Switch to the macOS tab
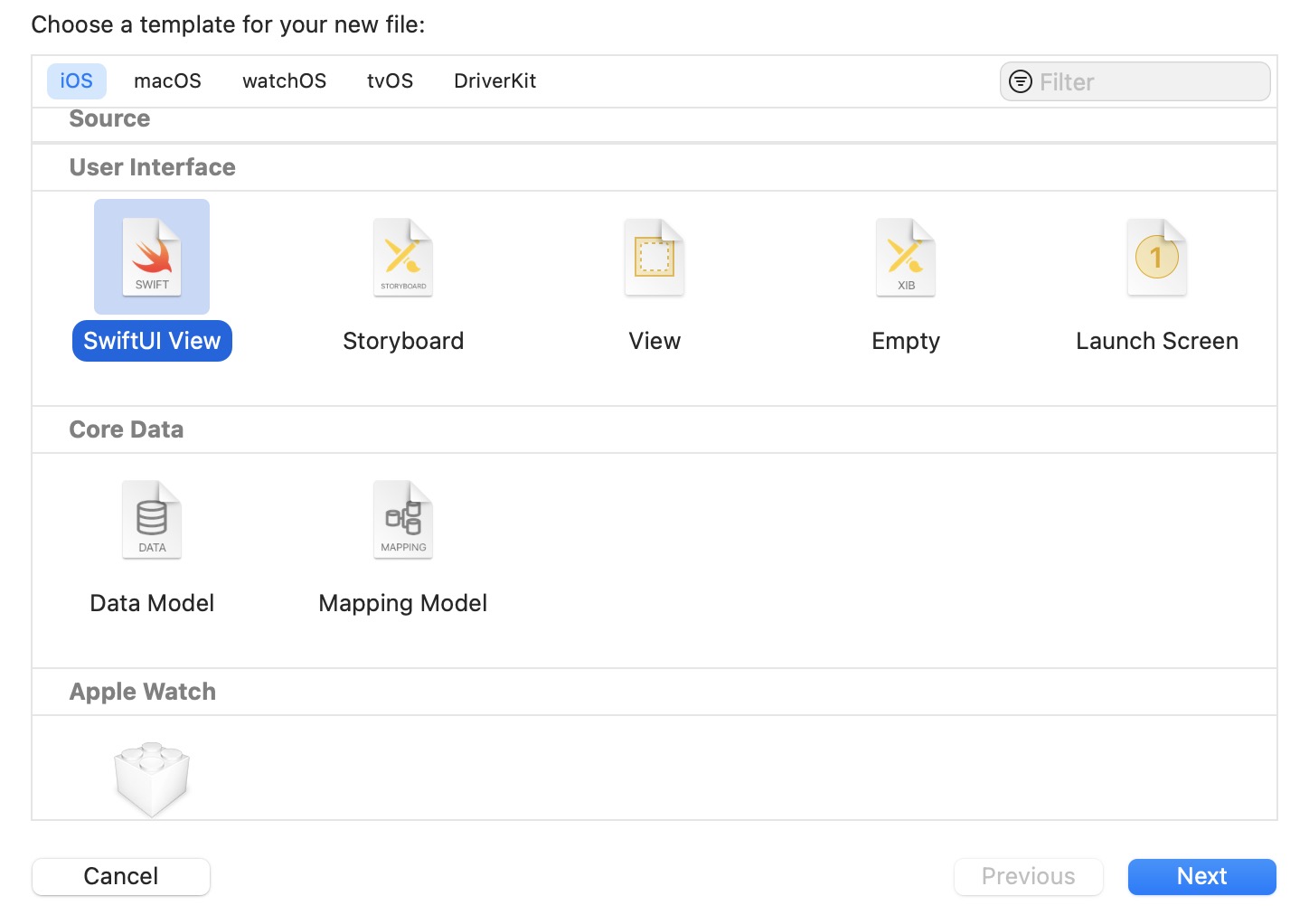This screenshot has width=1309, height=924. (167, 81)
